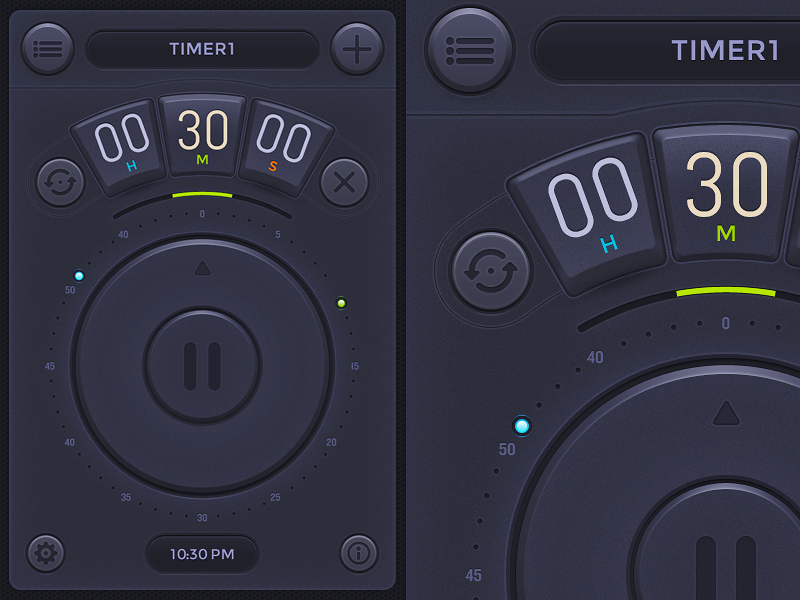This screenshot has height=600, width=800.
Task: Click the blue dial marker in zoomed view
Action: [522, 426]
